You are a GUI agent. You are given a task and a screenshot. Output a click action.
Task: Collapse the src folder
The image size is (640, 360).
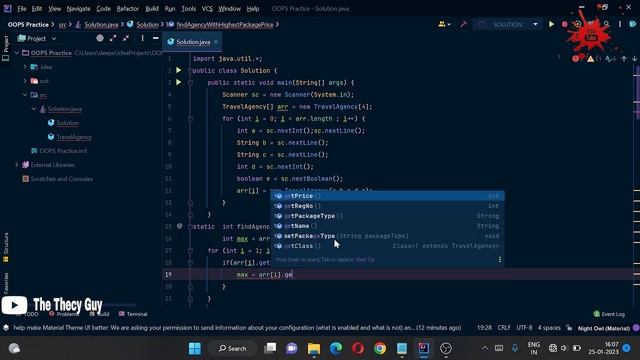click(25, 95)
